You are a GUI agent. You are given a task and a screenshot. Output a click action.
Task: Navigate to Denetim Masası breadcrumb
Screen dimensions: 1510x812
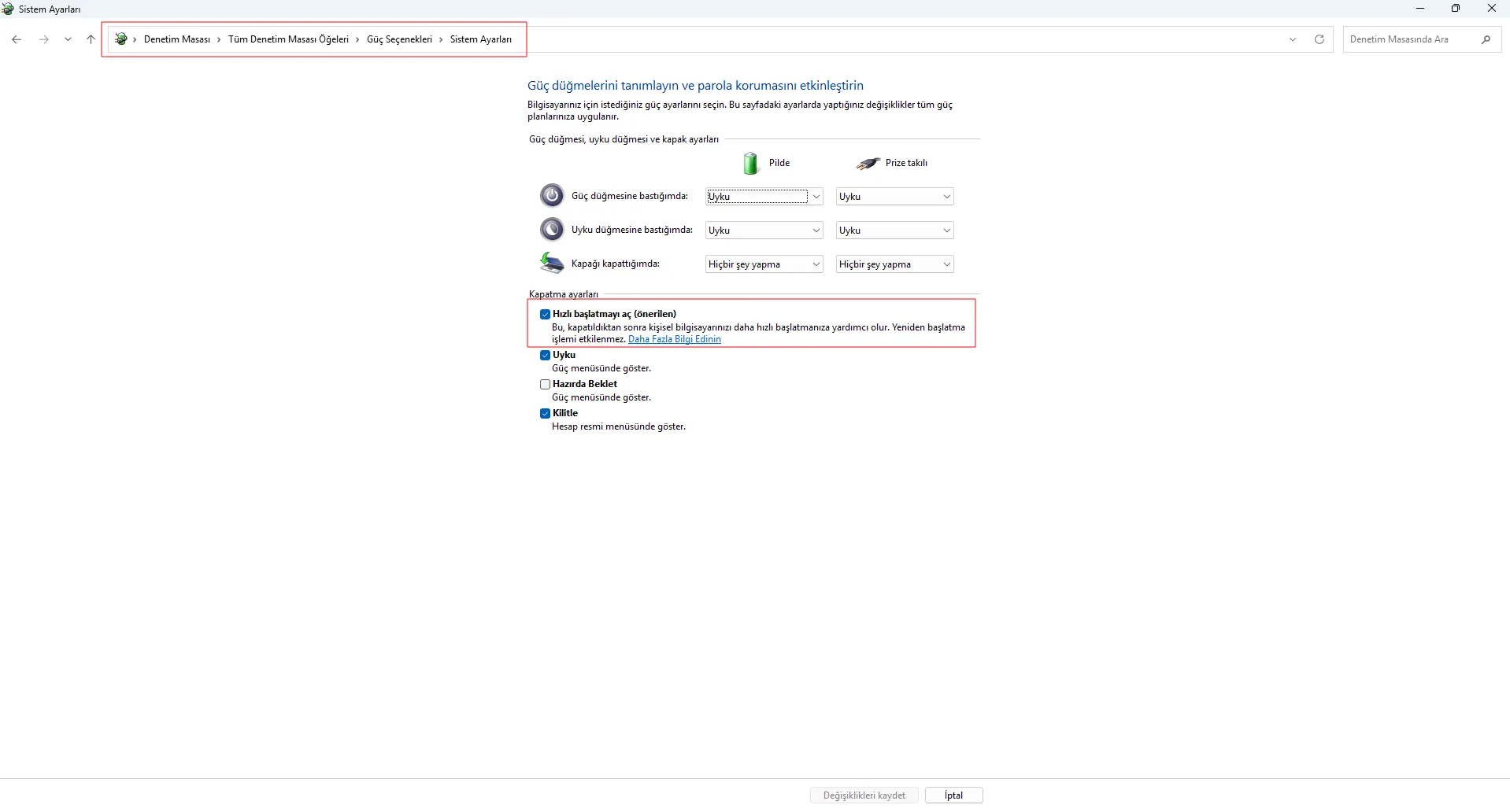(177, 39)
